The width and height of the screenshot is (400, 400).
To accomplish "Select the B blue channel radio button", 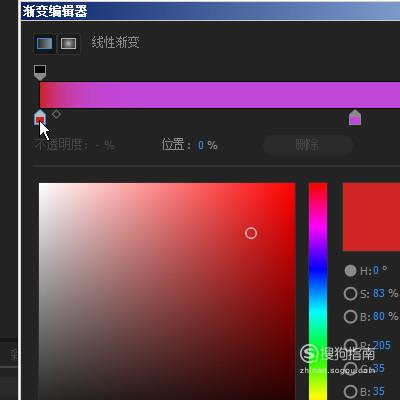I will tap(350, 391).
